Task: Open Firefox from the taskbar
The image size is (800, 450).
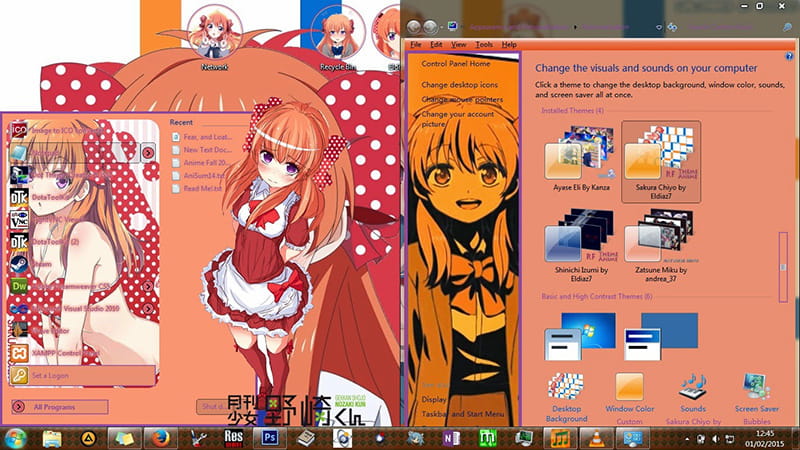Action: 162,438
